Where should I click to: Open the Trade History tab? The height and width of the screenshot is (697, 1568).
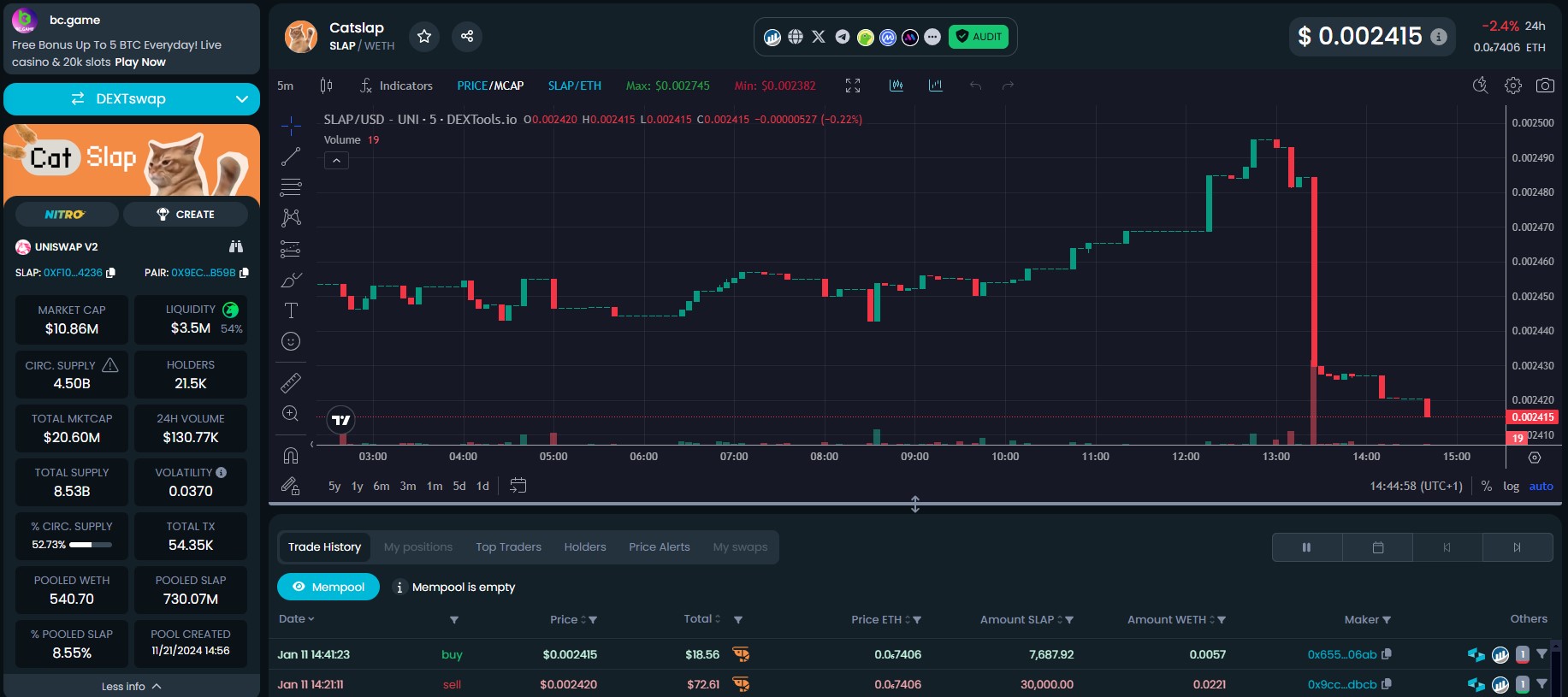[324, 547]
